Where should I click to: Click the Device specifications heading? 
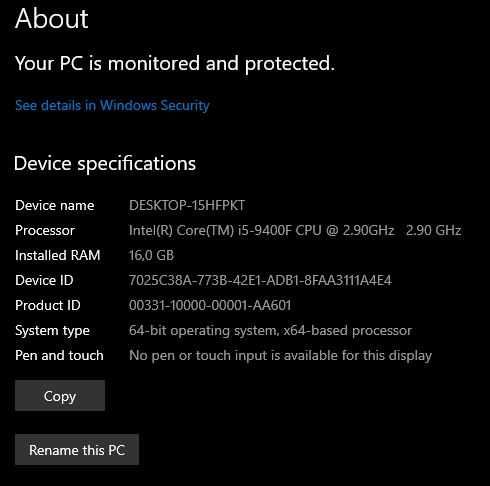pos(105,164)
